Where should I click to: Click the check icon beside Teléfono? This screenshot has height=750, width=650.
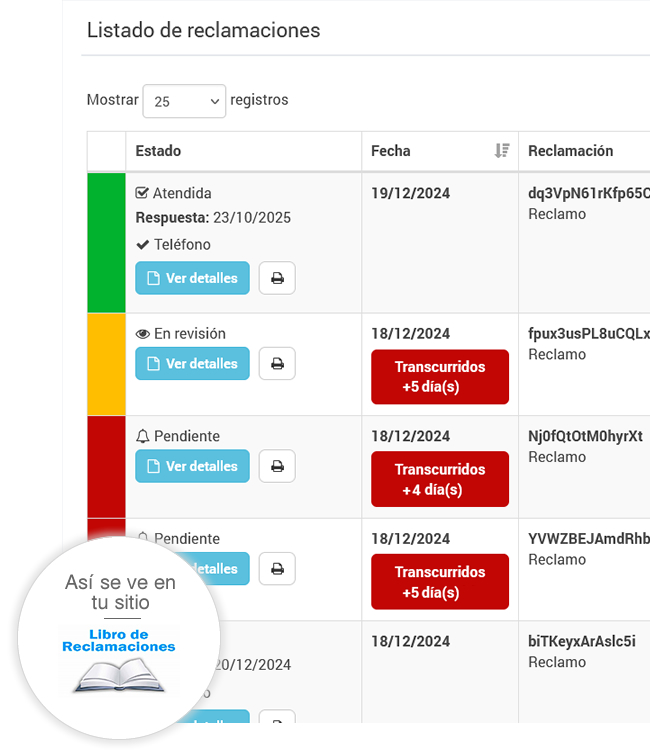click(x=143, y=245)
